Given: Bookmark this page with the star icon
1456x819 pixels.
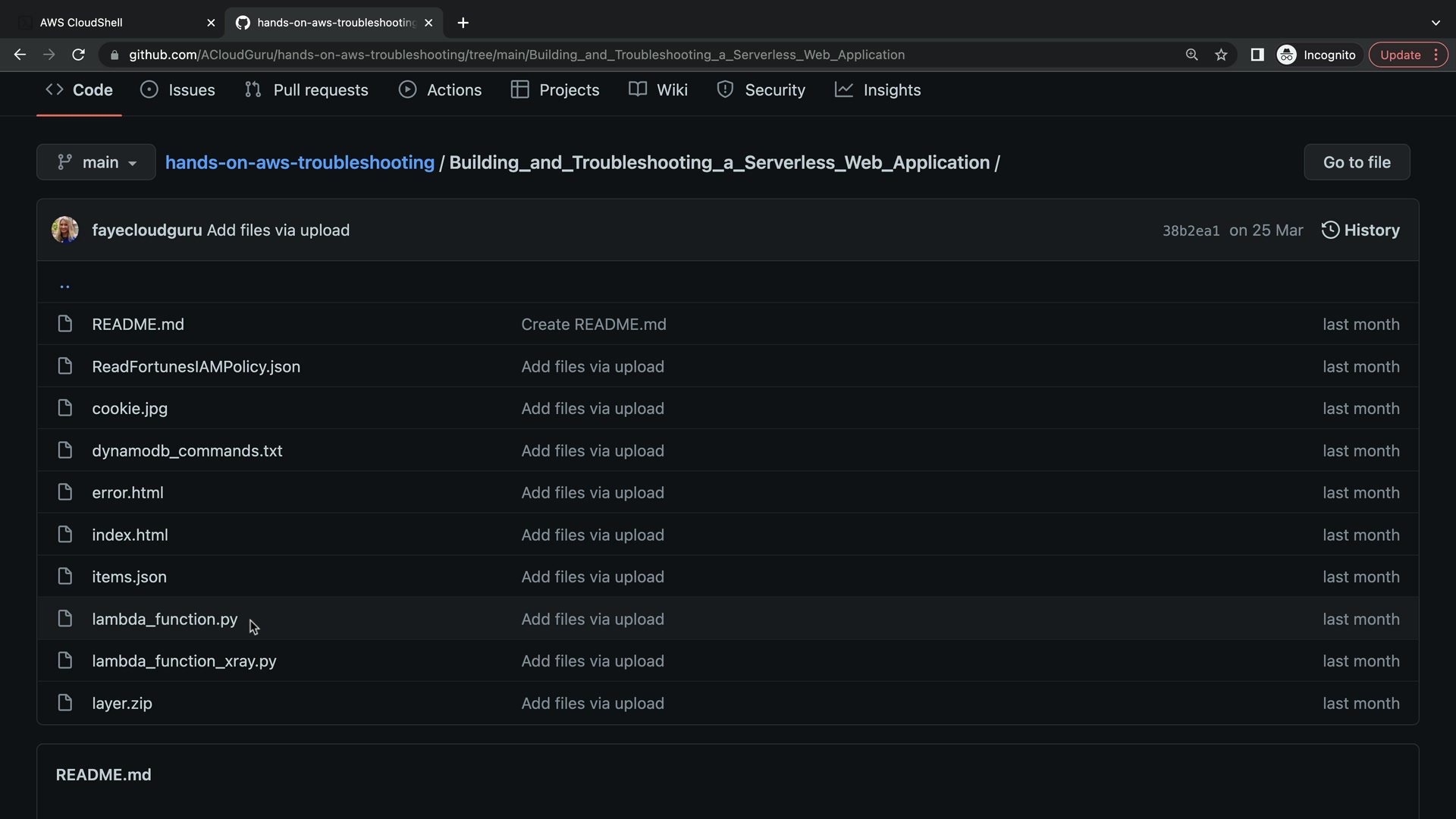Looking at the screenshot, I should point(1221,55).
